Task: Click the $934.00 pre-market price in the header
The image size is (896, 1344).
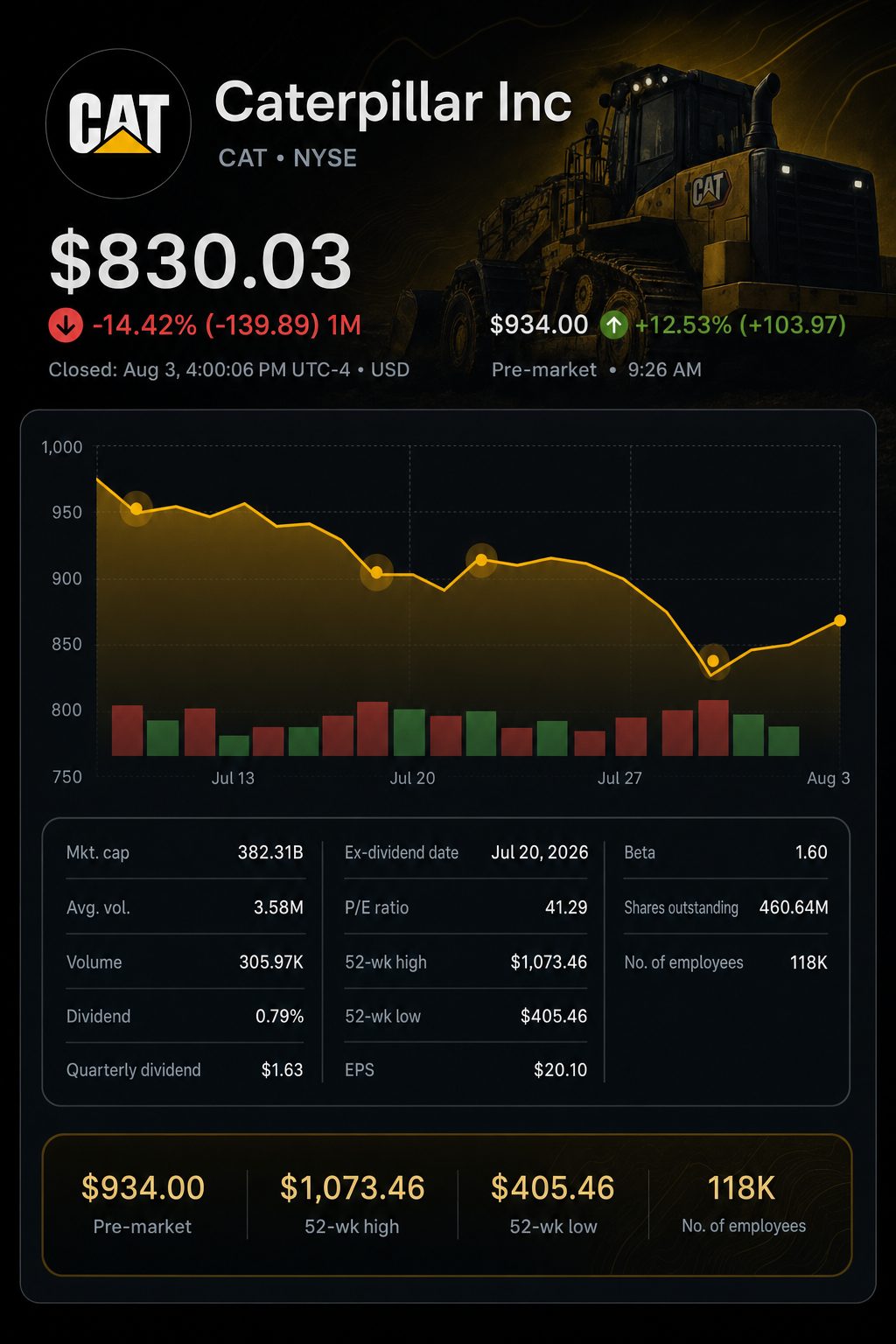Action: 539,325
